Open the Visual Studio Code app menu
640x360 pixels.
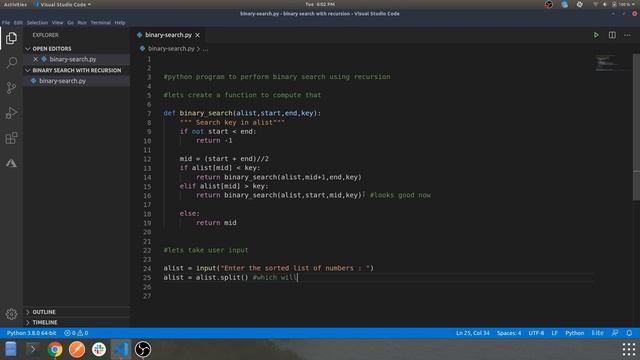pyautogui.click(x=62, y=4)
